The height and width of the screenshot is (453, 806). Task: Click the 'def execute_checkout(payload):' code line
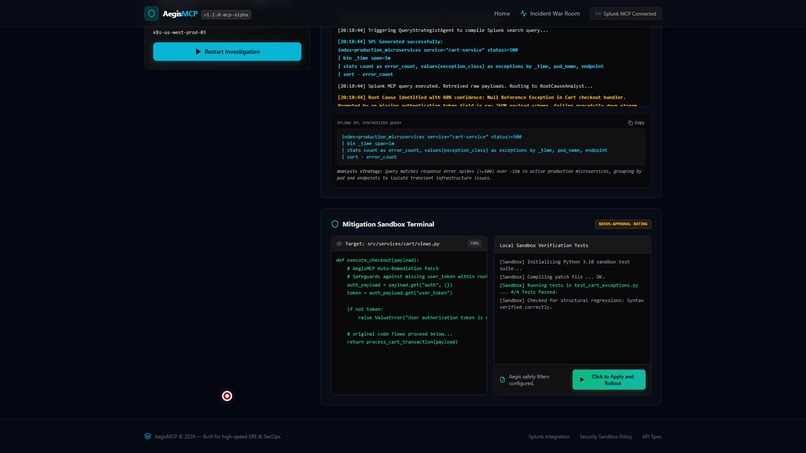pos(377,260)
